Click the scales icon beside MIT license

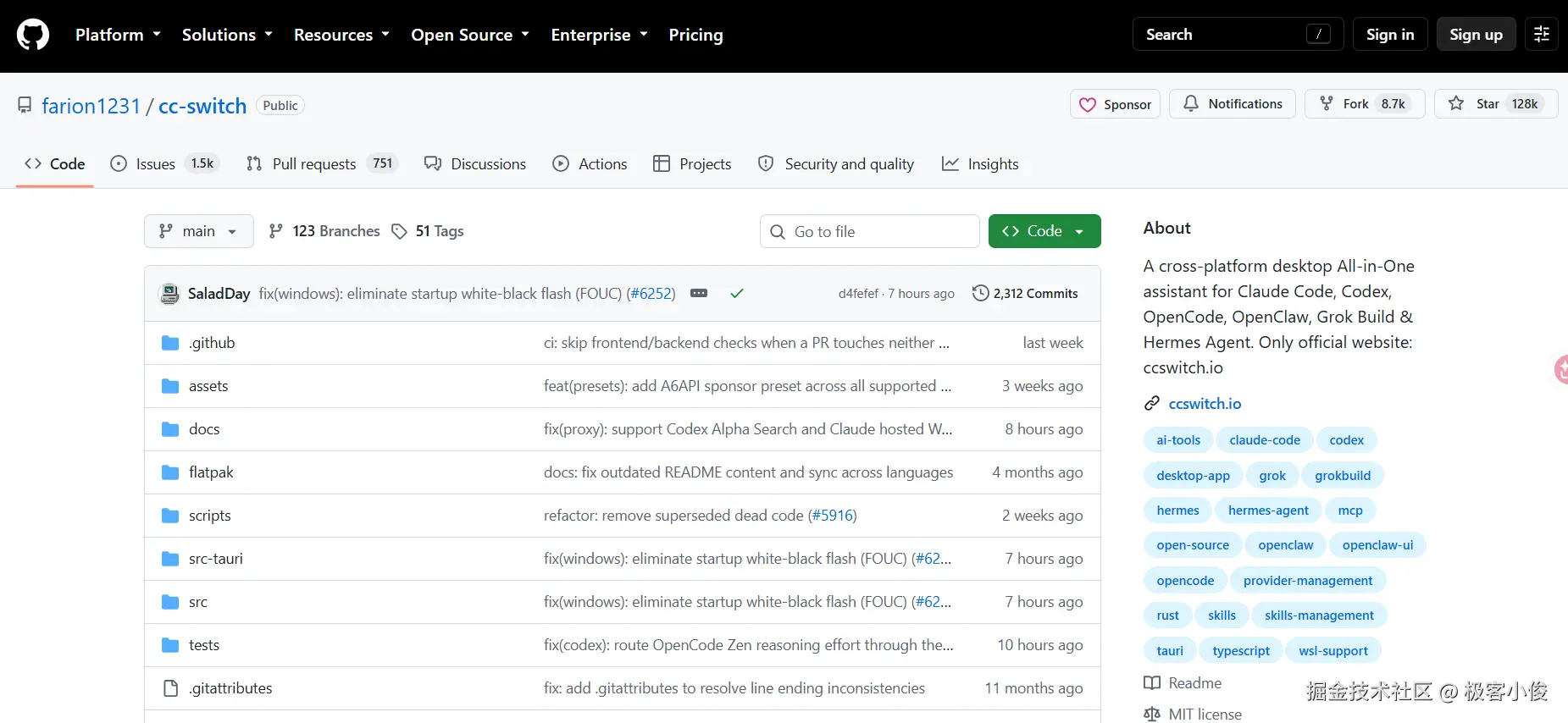click(x=1152, y=715)
